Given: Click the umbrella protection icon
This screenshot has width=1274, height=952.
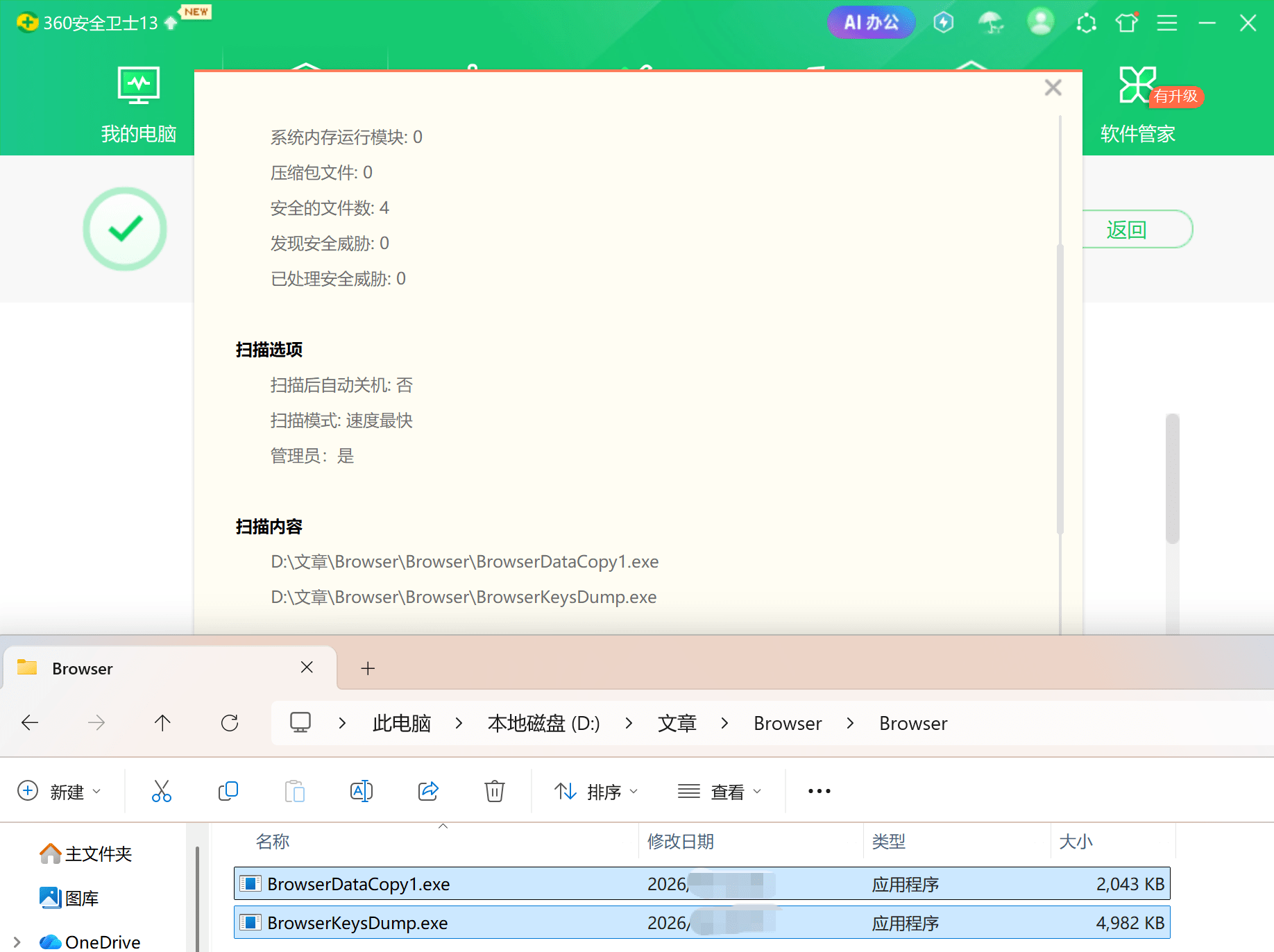Looking at the screenshot, I should (x=991, y=23).
